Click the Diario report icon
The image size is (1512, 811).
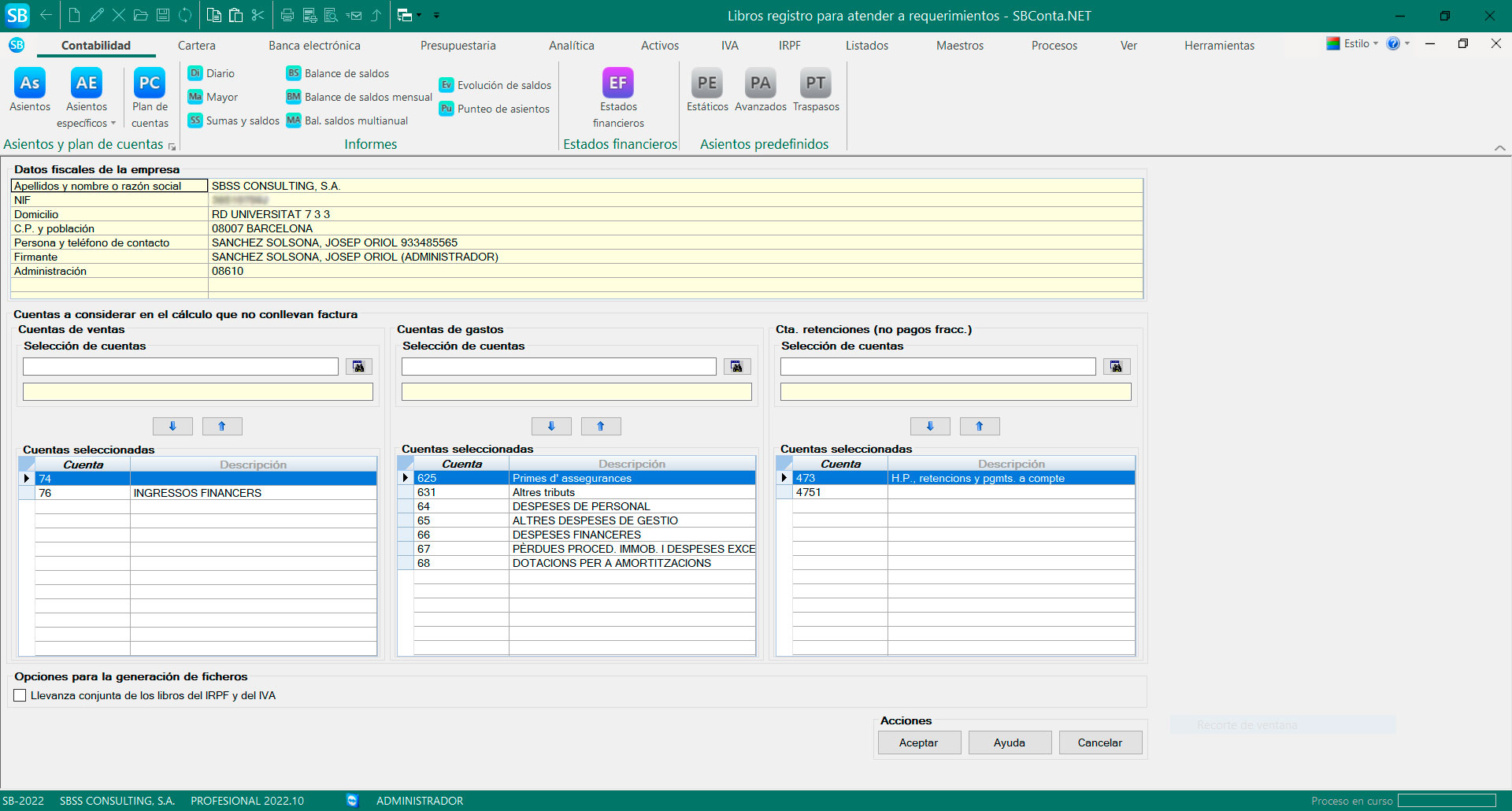tap(195, 73)
